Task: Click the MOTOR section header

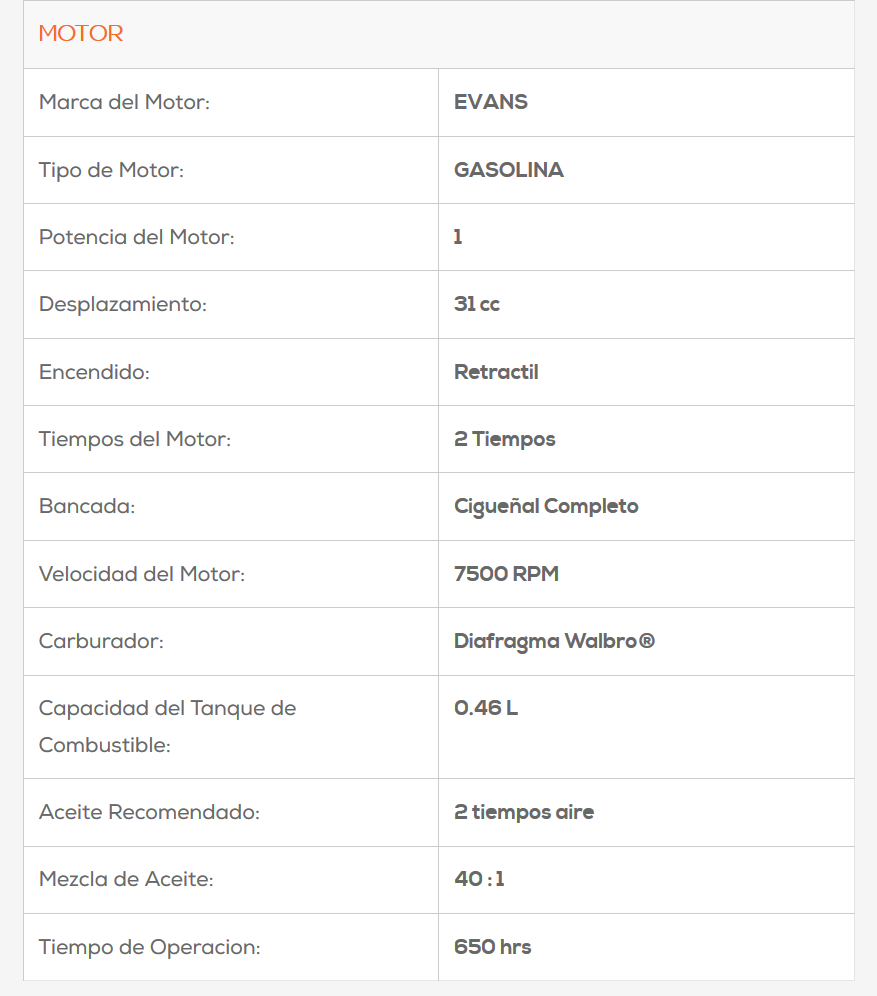Action: click(x=81, y=34)
